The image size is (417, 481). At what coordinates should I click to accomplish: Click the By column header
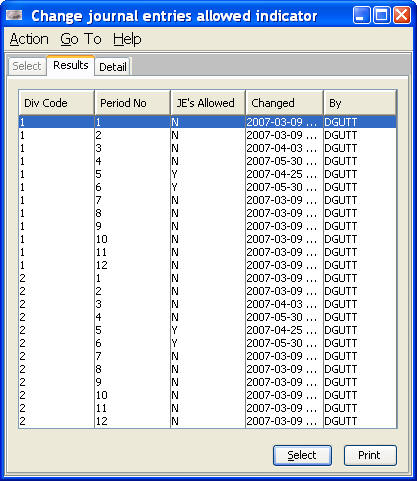tap(360, 103)
